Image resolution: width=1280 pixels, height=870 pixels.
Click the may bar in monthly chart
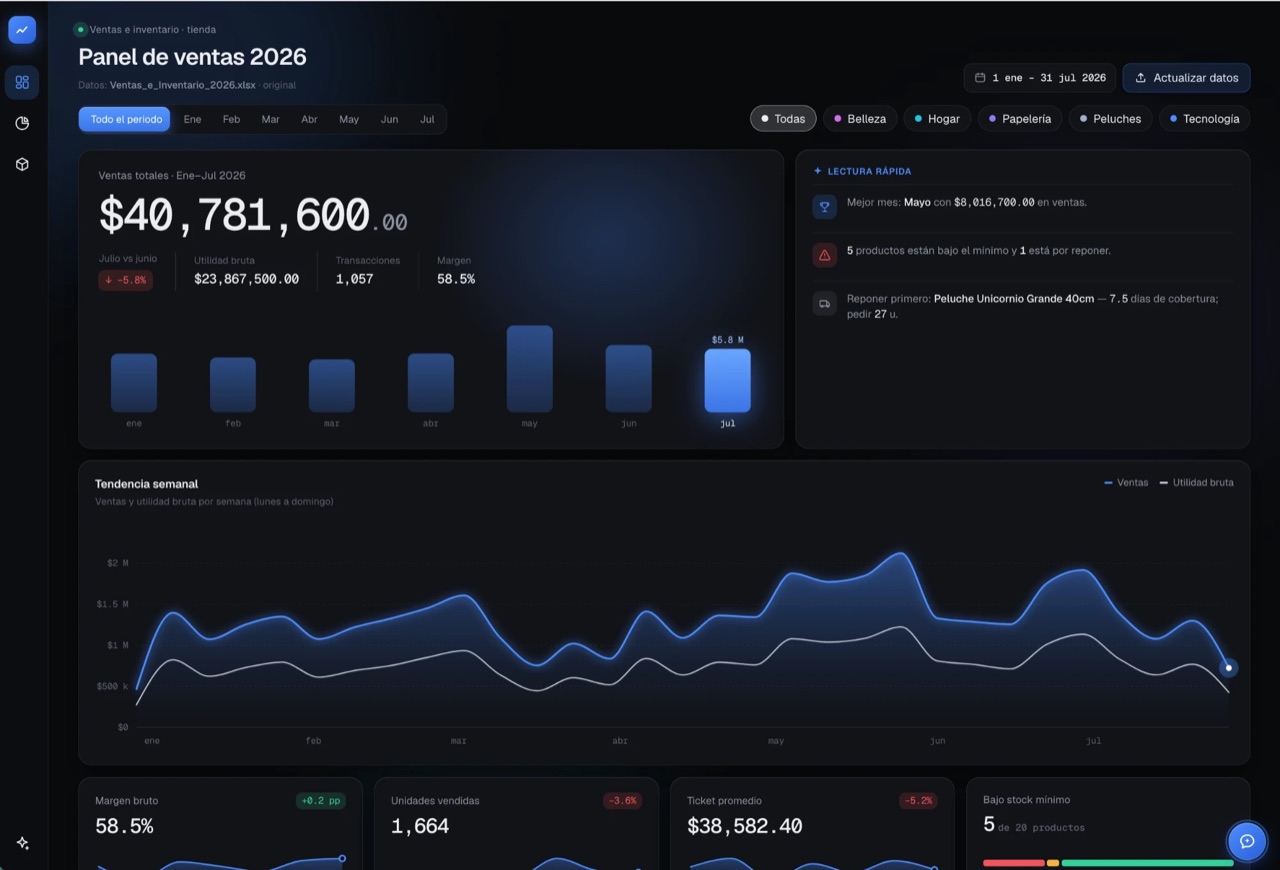coord(530,369)
